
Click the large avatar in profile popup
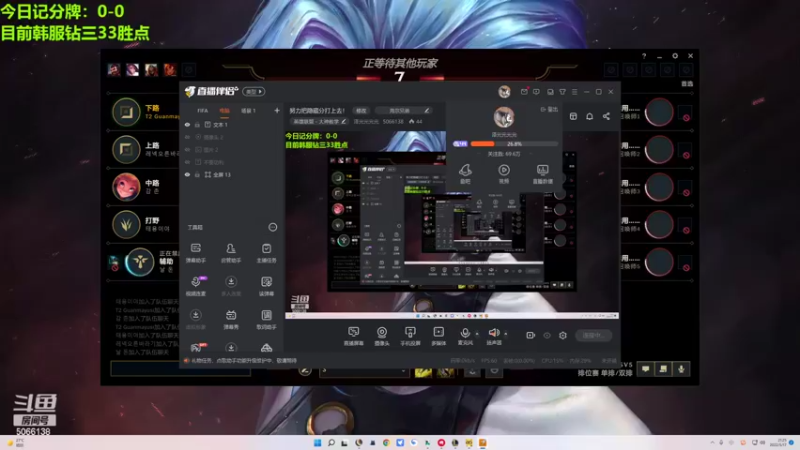[504, 117]
